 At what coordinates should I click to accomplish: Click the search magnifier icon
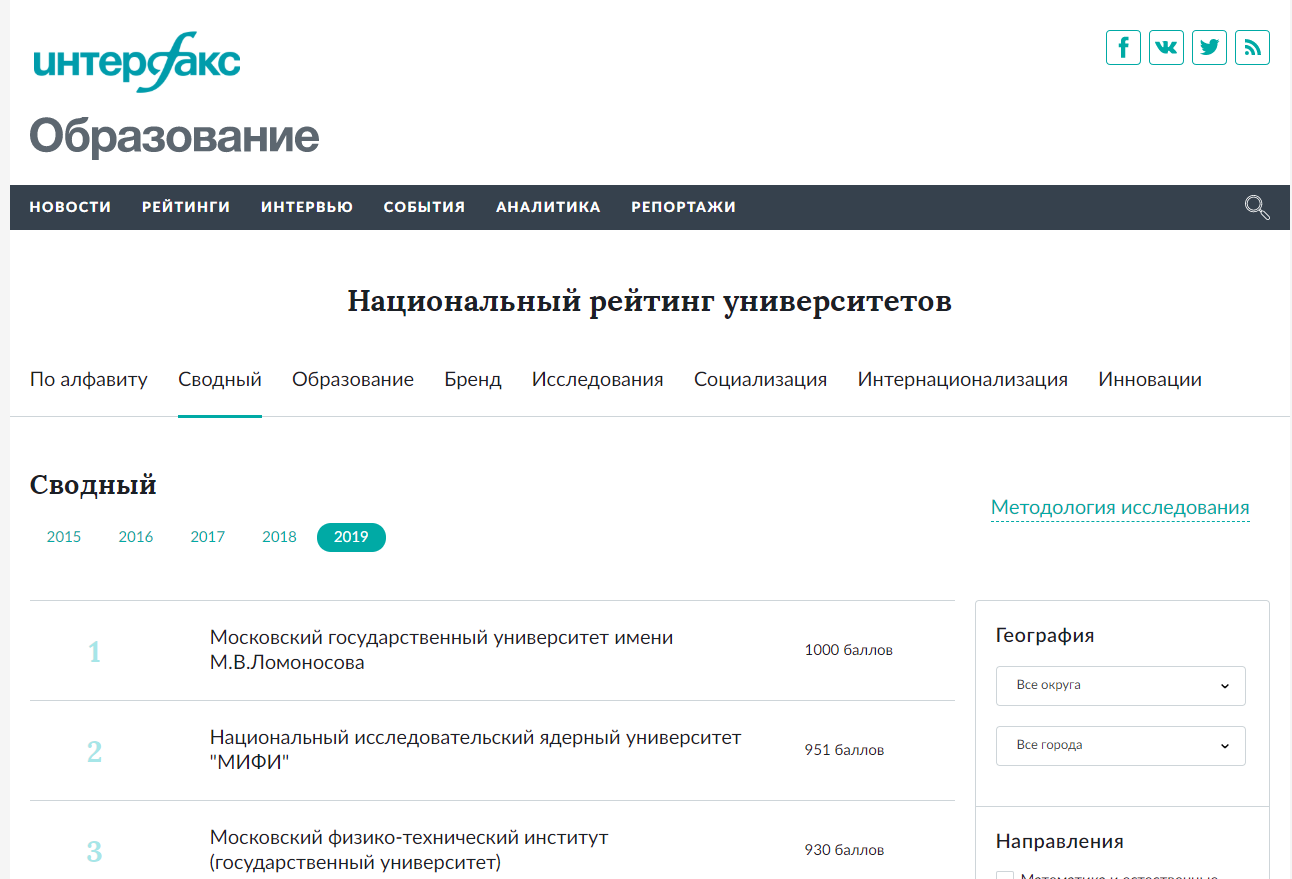pyautogui.click(x=1256, y=207)
